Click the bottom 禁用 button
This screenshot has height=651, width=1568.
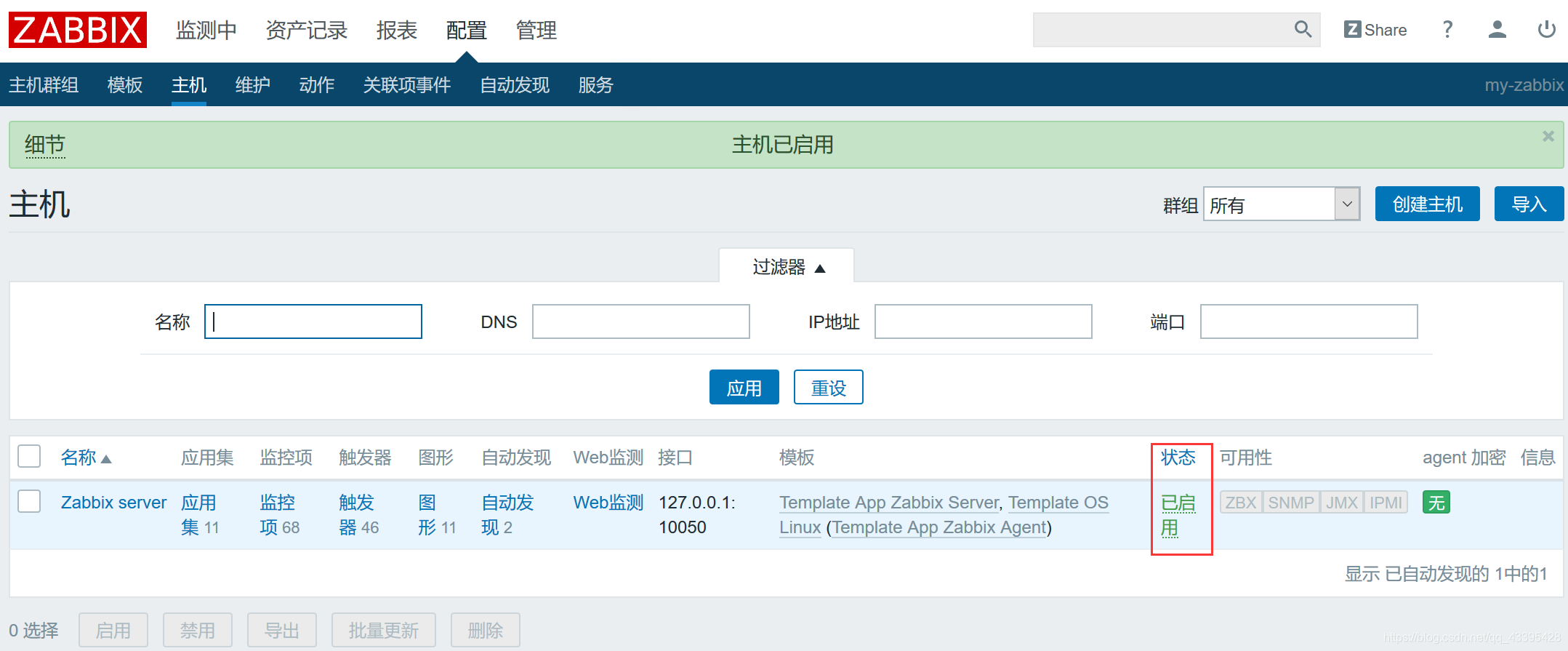point(198,630)
